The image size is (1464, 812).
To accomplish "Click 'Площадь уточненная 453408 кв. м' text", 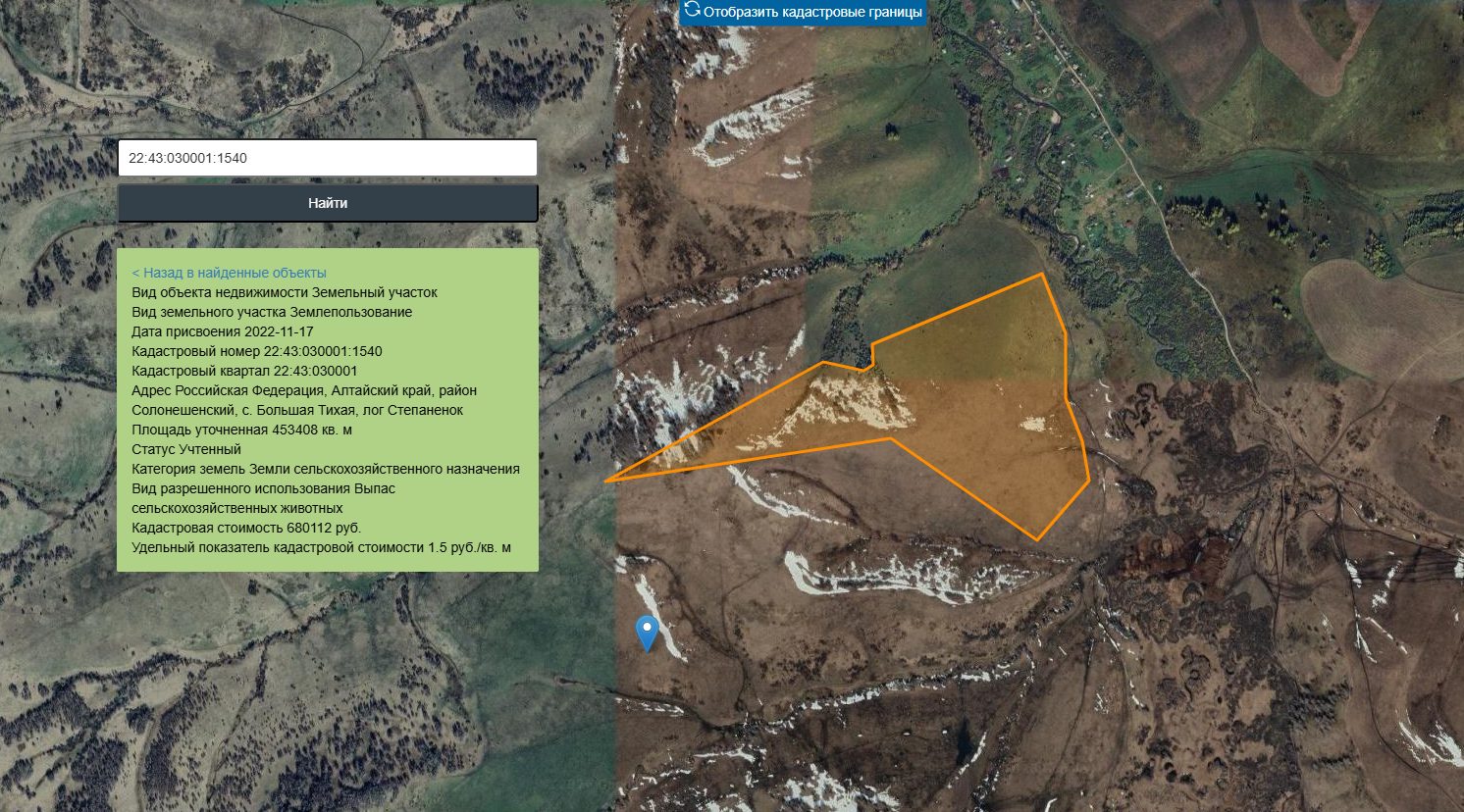I will click(x=241, y=430).
